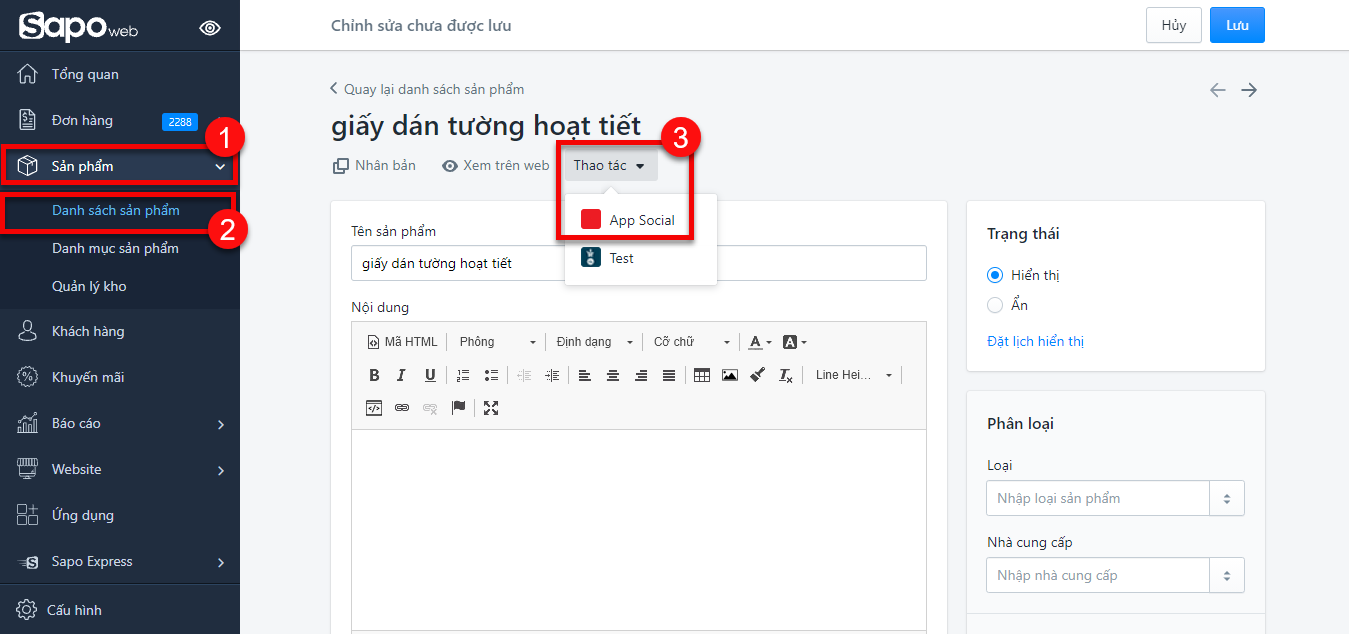Open Danh sách sản phẩm submenu item
The width and height of the screenshot is (1349, 634).
tap(116, 211)
